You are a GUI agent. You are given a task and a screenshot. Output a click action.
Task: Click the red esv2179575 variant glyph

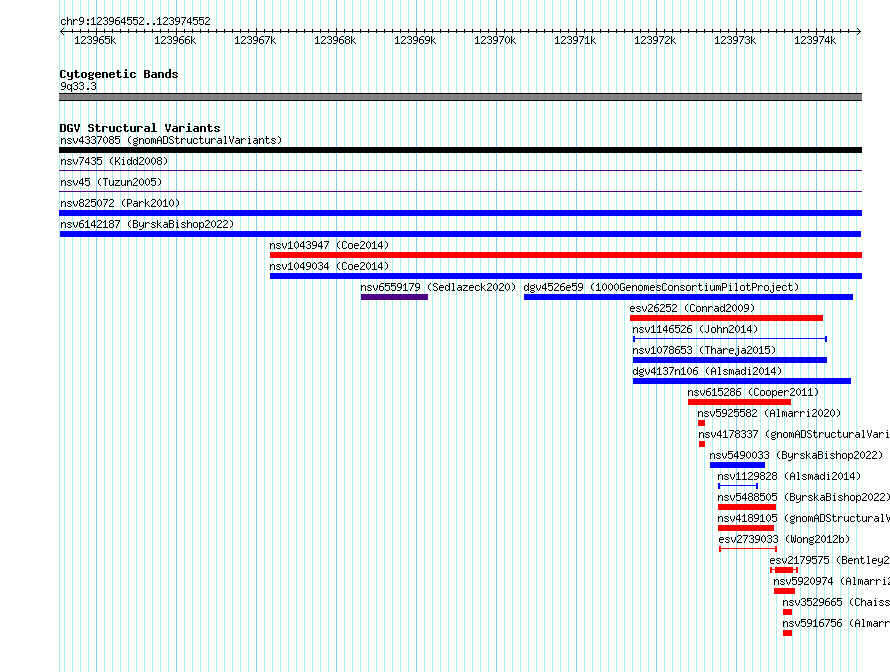click(784, 570)
